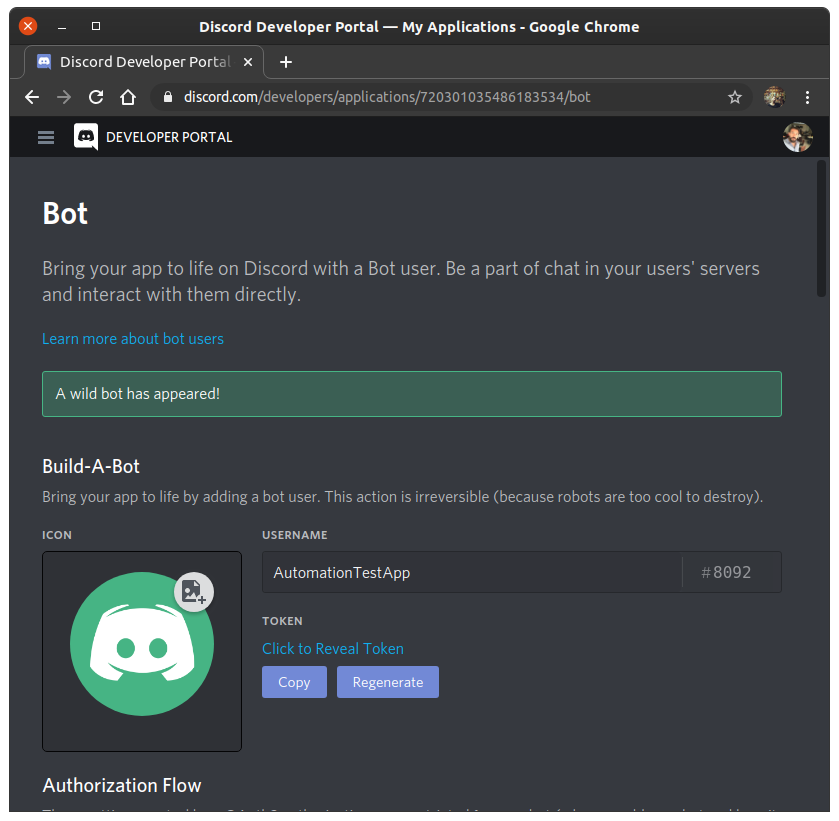Regenerate the bot token
839x821 pixels.
click(388, 682)
